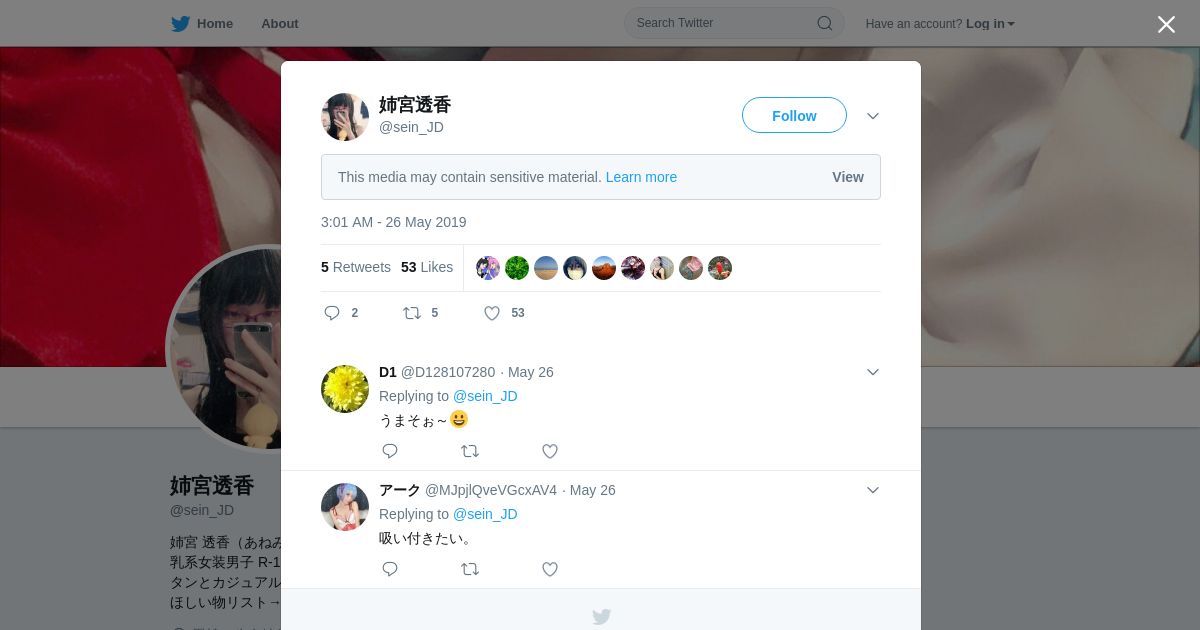The image size is (1200, 630).
Task: Open the chevron menu beside the Follow button
Action: [873, 116]
